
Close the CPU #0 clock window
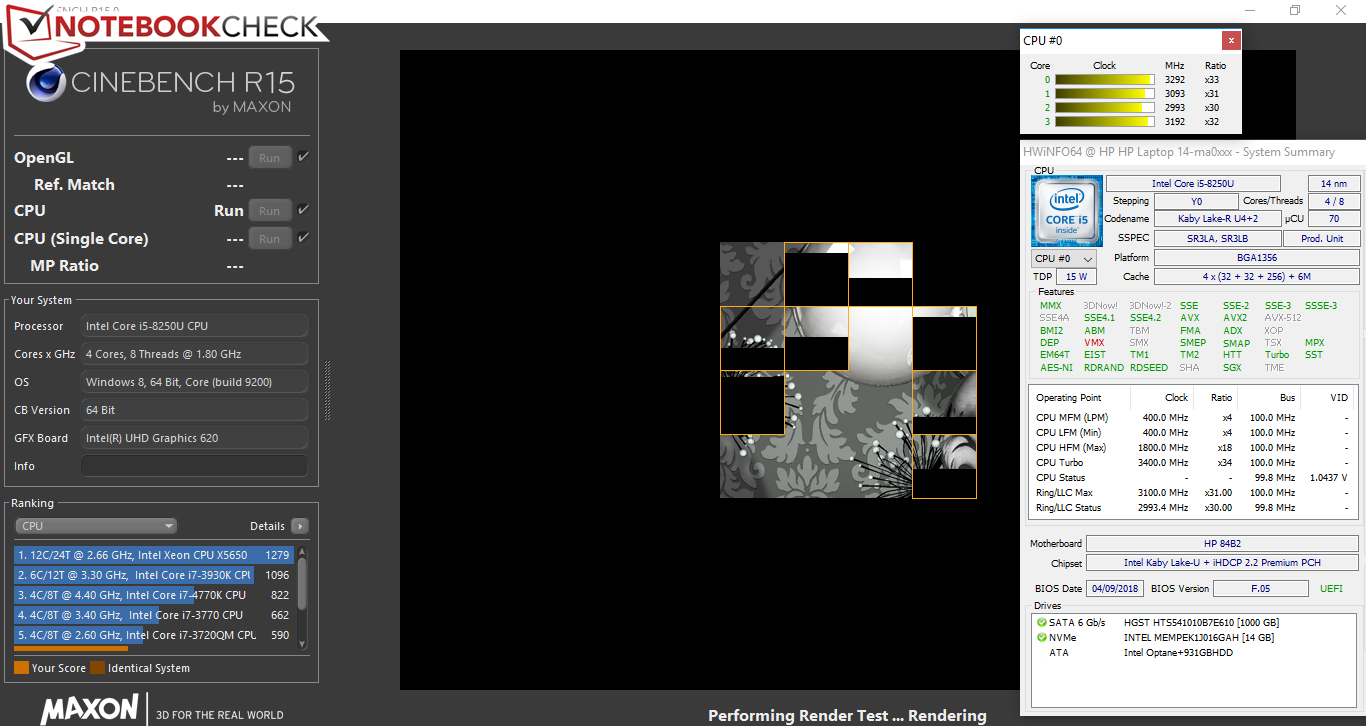point(1231,41)
